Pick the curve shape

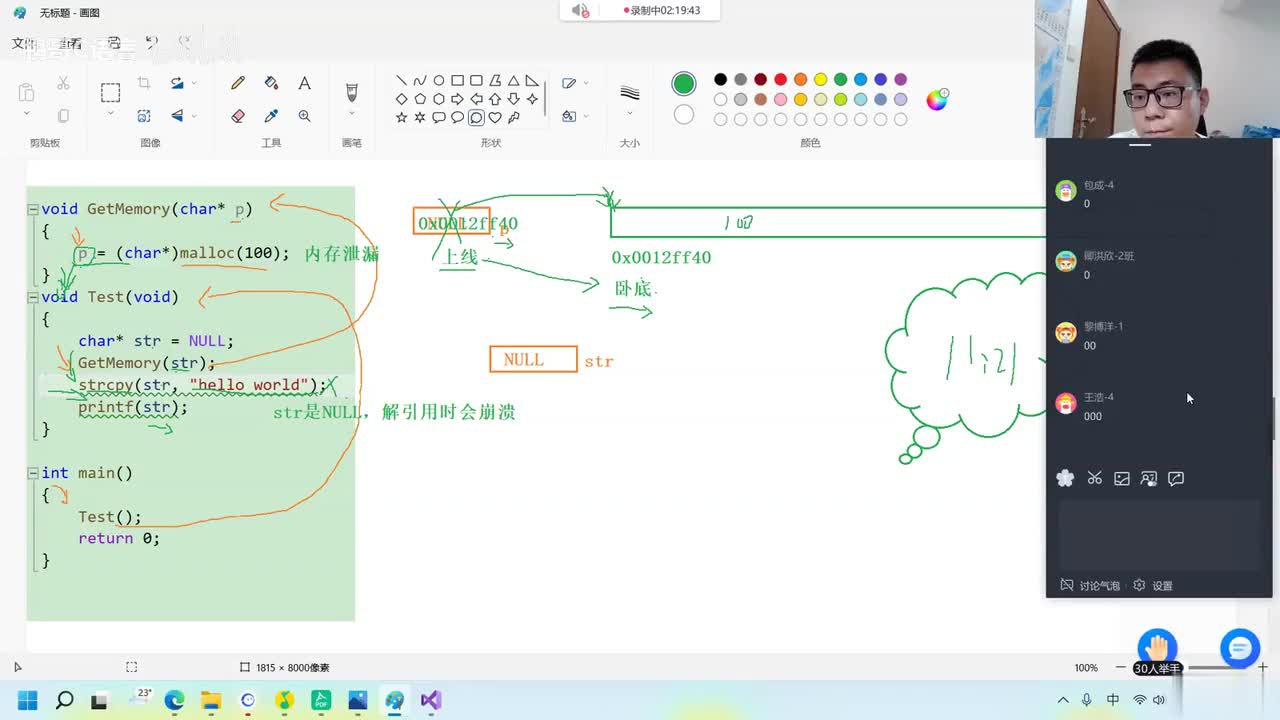tap(420, 81)
